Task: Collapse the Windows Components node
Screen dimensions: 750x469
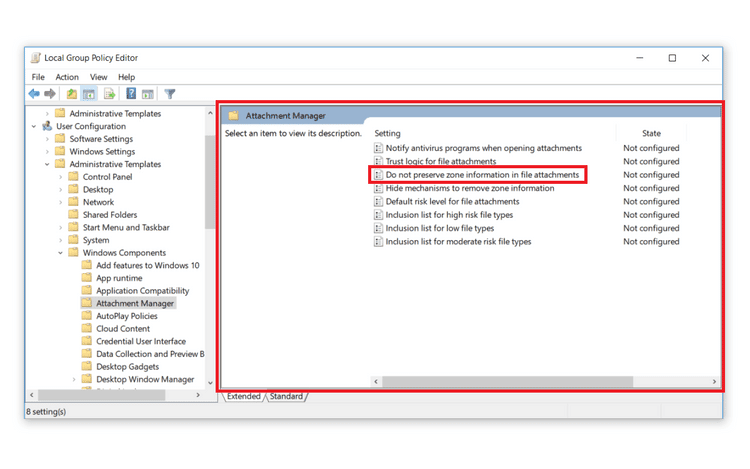Action: click(x=60, y=253)
